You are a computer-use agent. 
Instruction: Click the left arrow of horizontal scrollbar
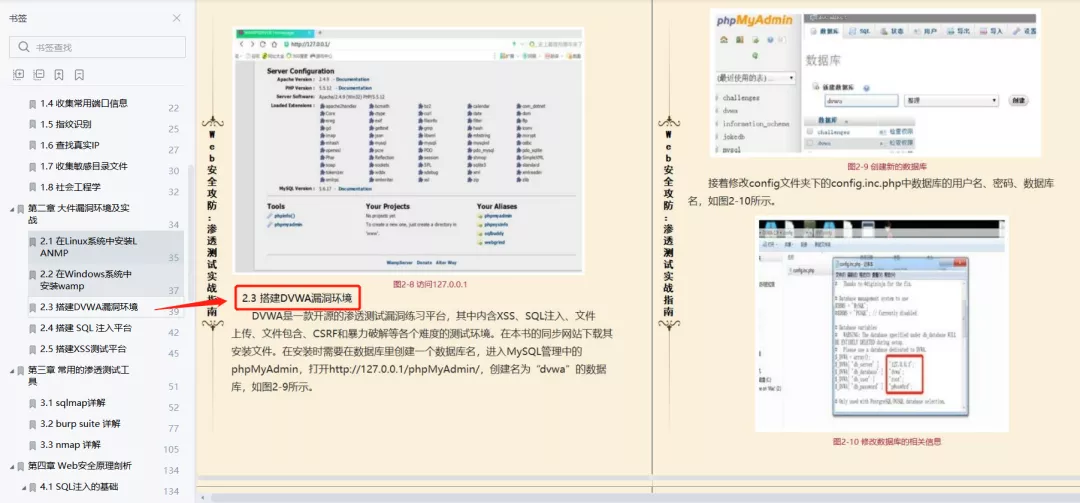pyautogui.click(x=202, y=497)
